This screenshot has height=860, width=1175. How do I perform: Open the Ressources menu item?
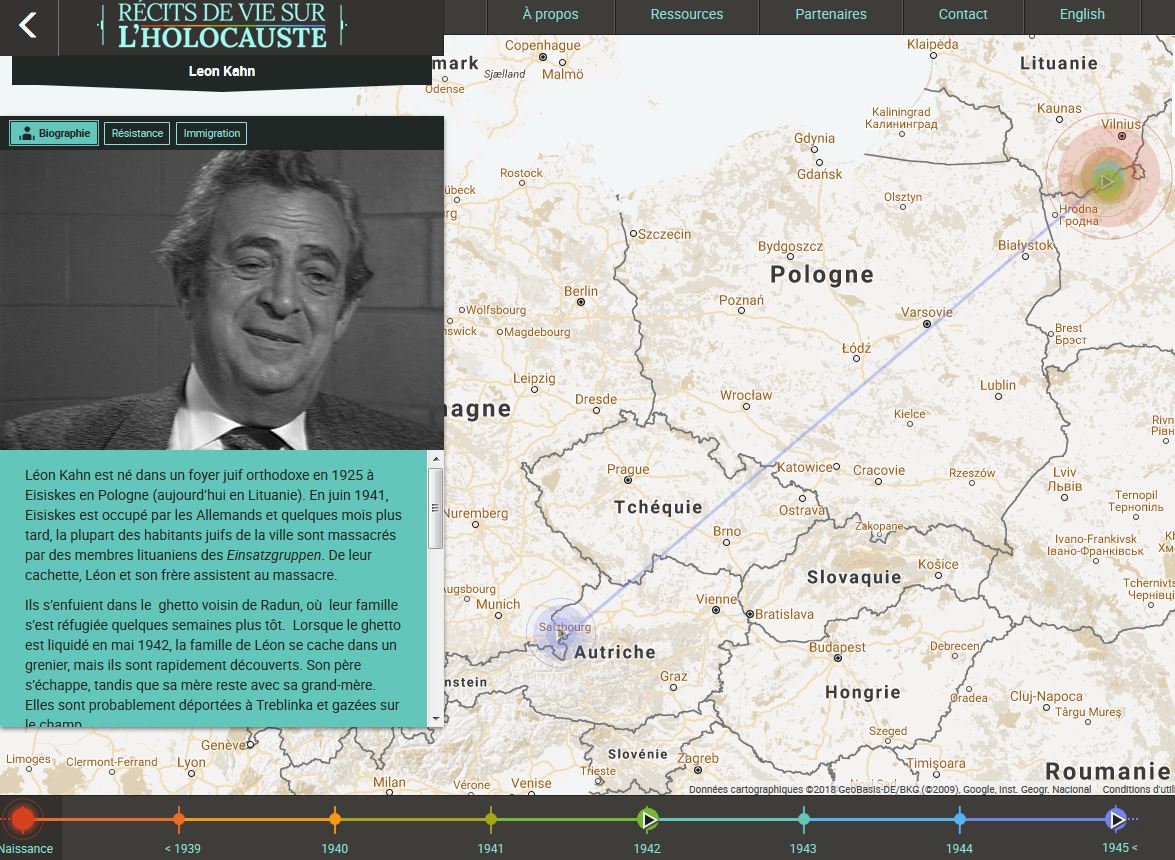(x=686, y=14)
